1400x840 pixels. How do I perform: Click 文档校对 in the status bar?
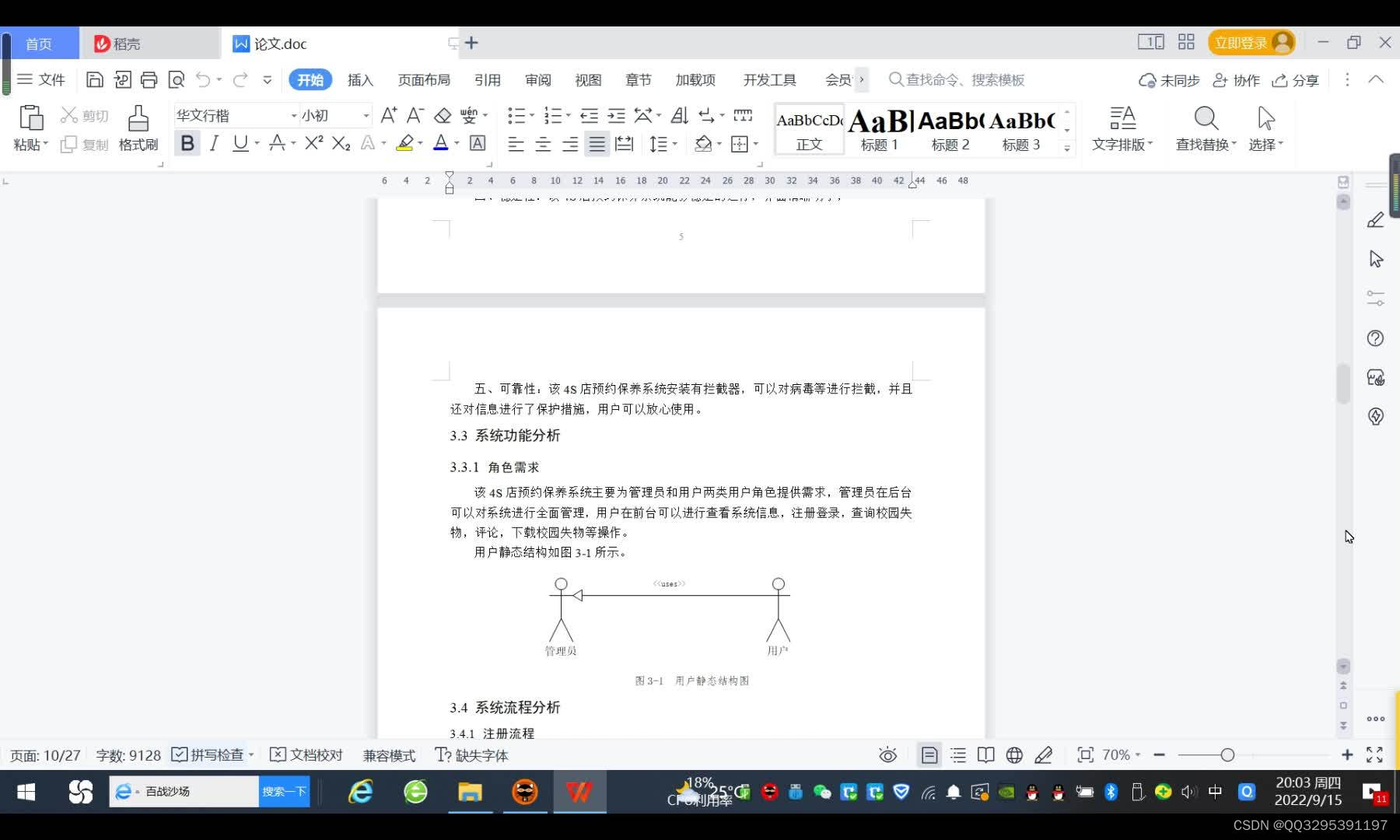pyautogui.click(x=306, y=754)
